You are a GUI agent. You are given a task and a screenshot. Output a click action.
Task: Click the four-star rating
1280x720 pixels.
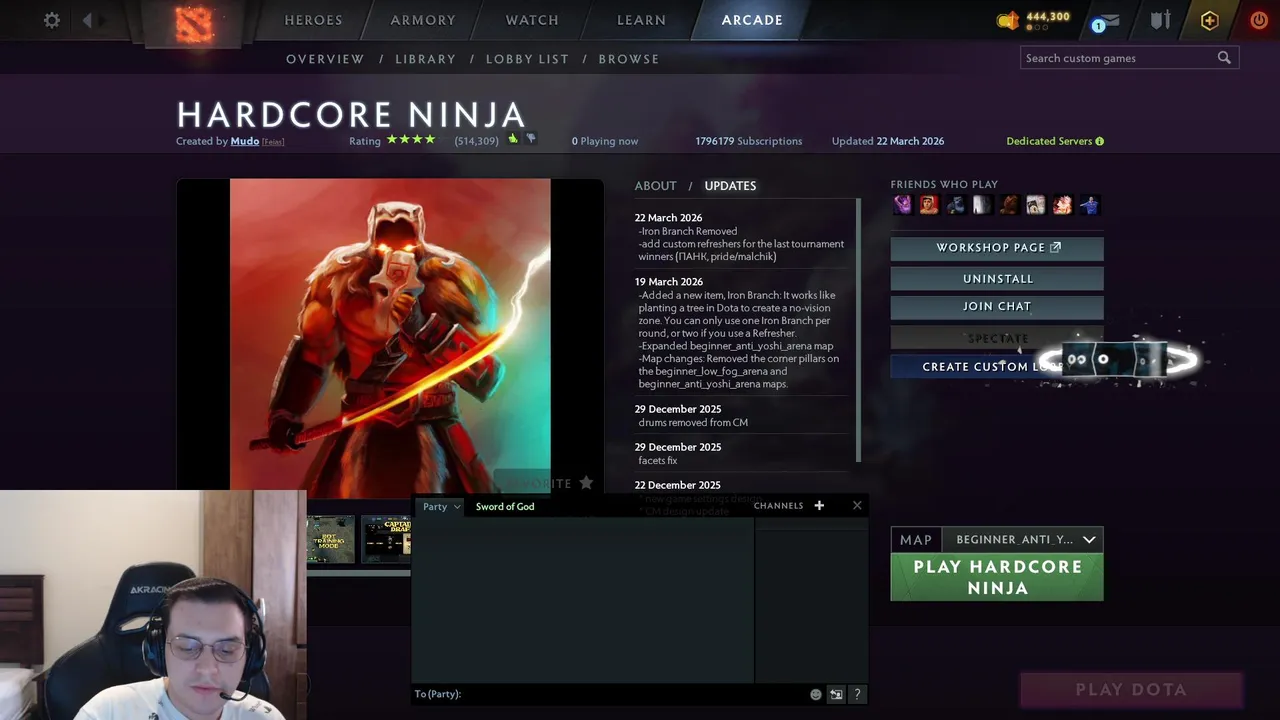(x=411, y=140)
